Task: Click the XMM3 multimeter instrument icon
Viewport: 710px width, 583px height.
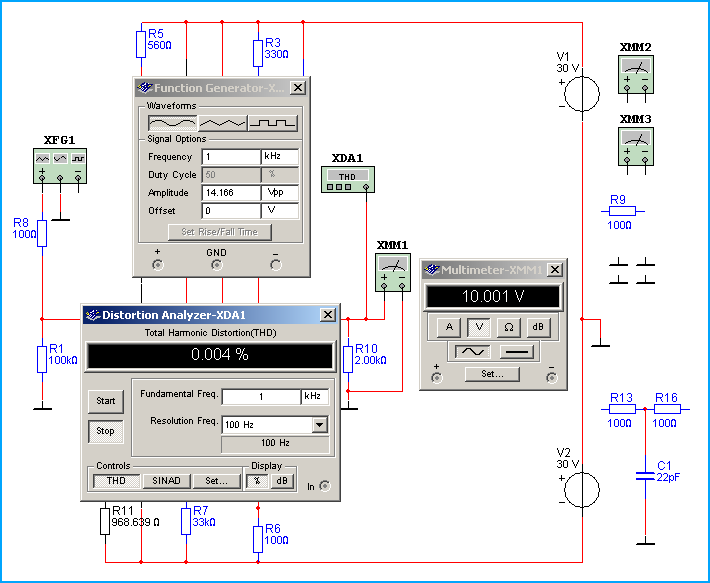Action: 636,147
